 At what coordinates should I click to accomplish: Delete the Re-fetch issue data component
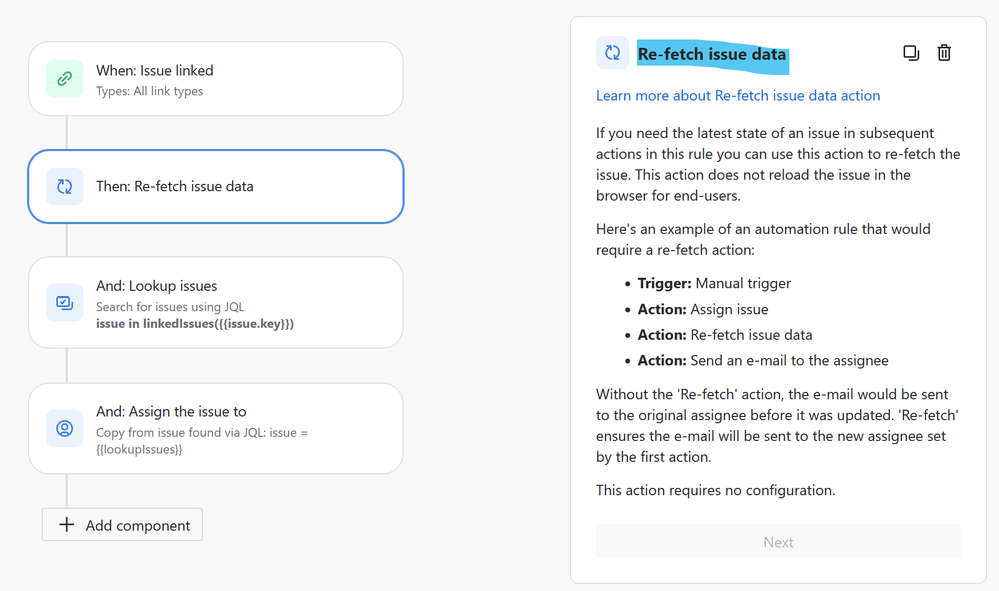click(x=944, y=53)
